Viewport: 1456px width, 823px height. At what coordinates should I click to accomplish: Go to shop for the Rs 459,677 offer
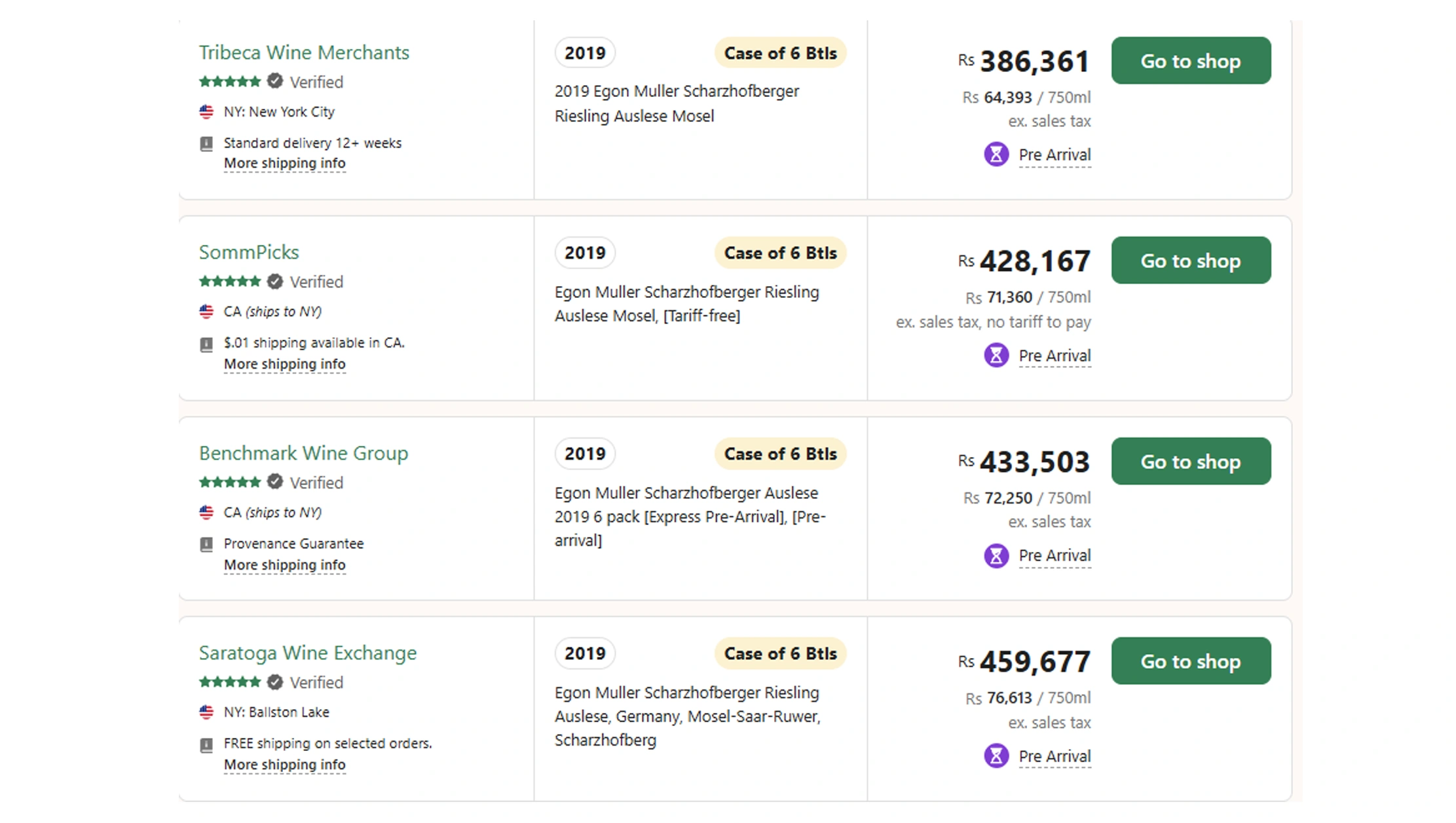(1191, 661)
